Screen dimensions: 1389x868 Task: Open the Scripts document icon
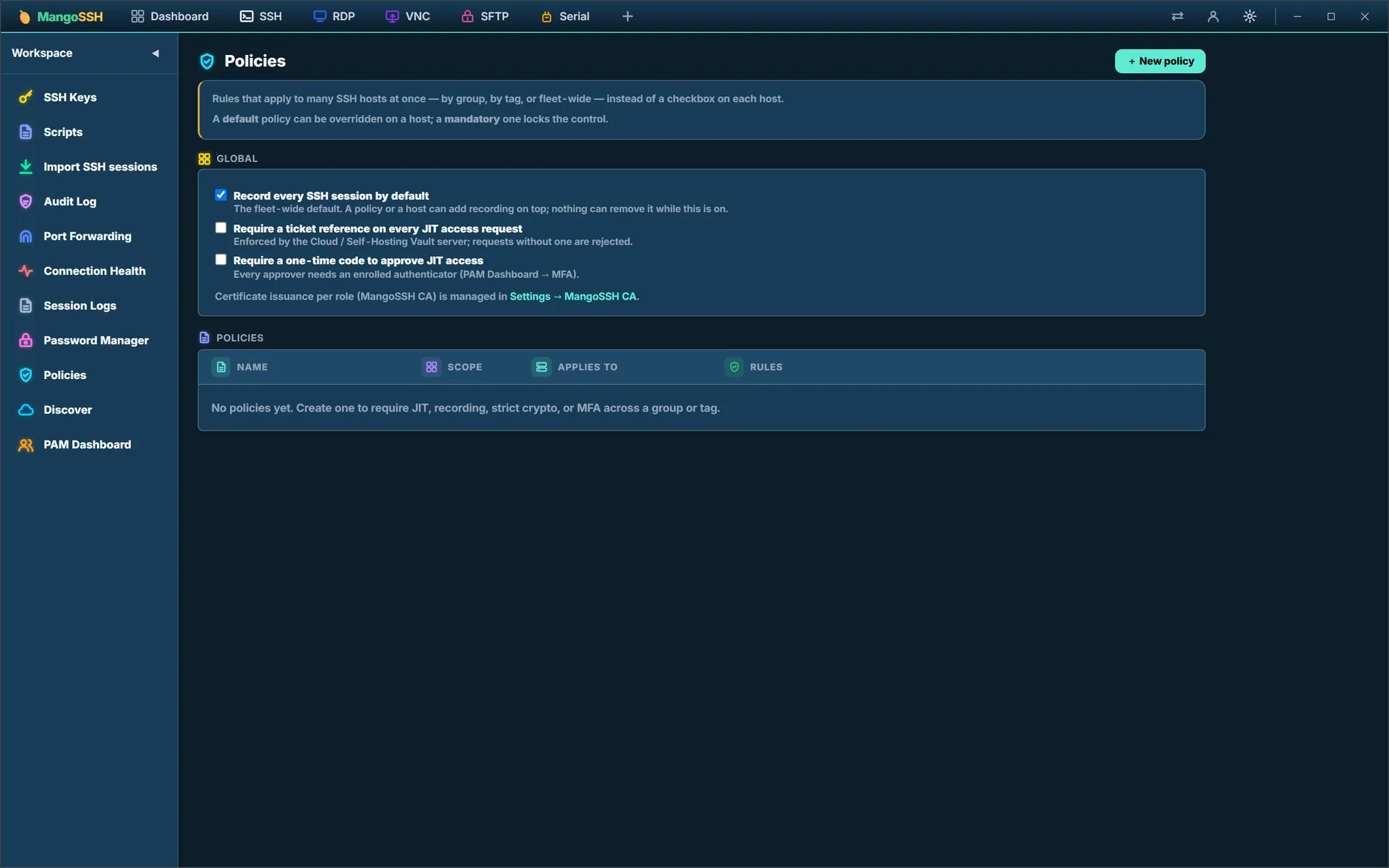25,132
